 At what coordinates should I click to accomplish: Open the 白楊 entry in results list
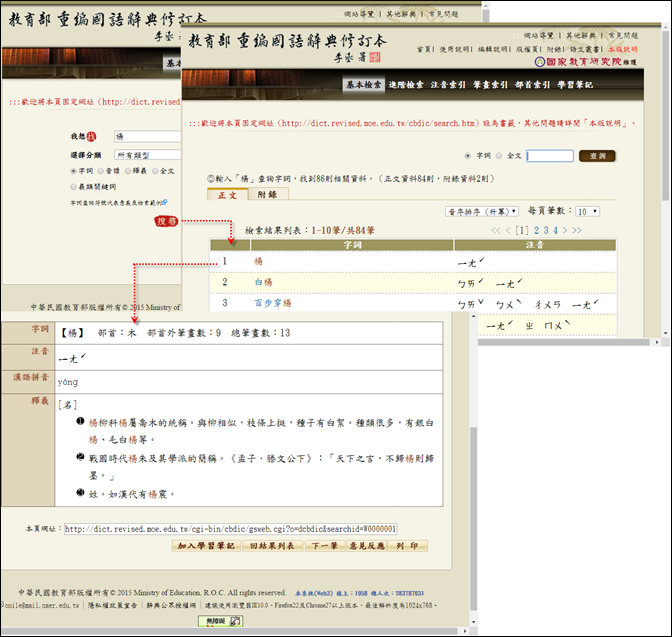pyautogui.click(x=264, y=282)
